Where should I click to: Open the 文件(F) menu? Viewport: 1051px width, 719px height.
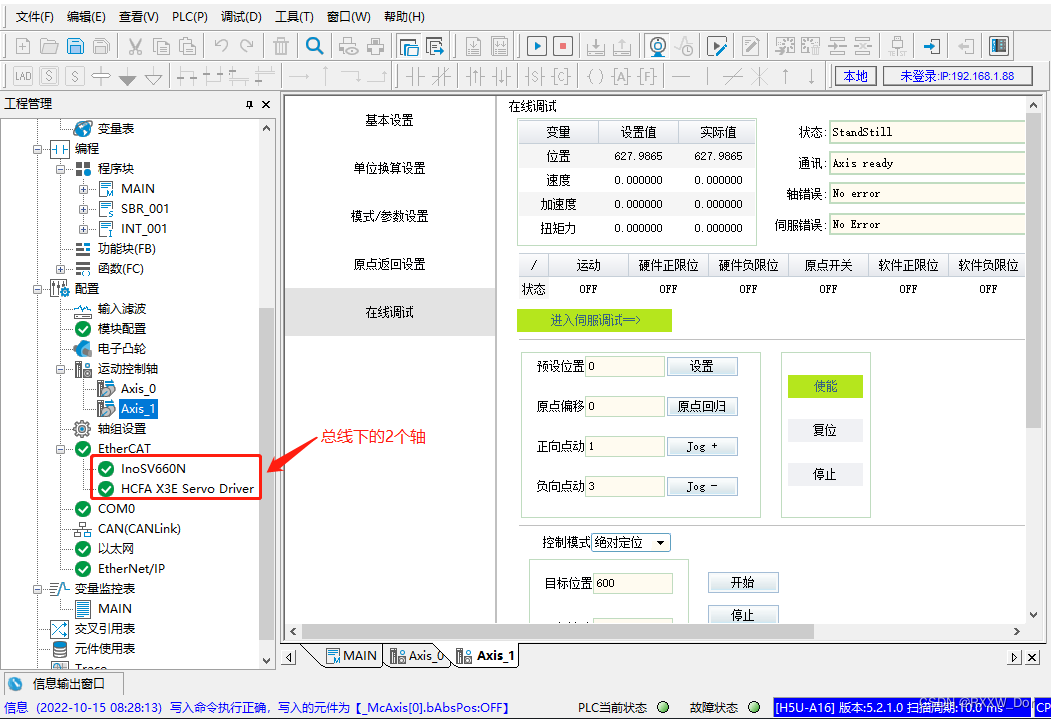35,17
